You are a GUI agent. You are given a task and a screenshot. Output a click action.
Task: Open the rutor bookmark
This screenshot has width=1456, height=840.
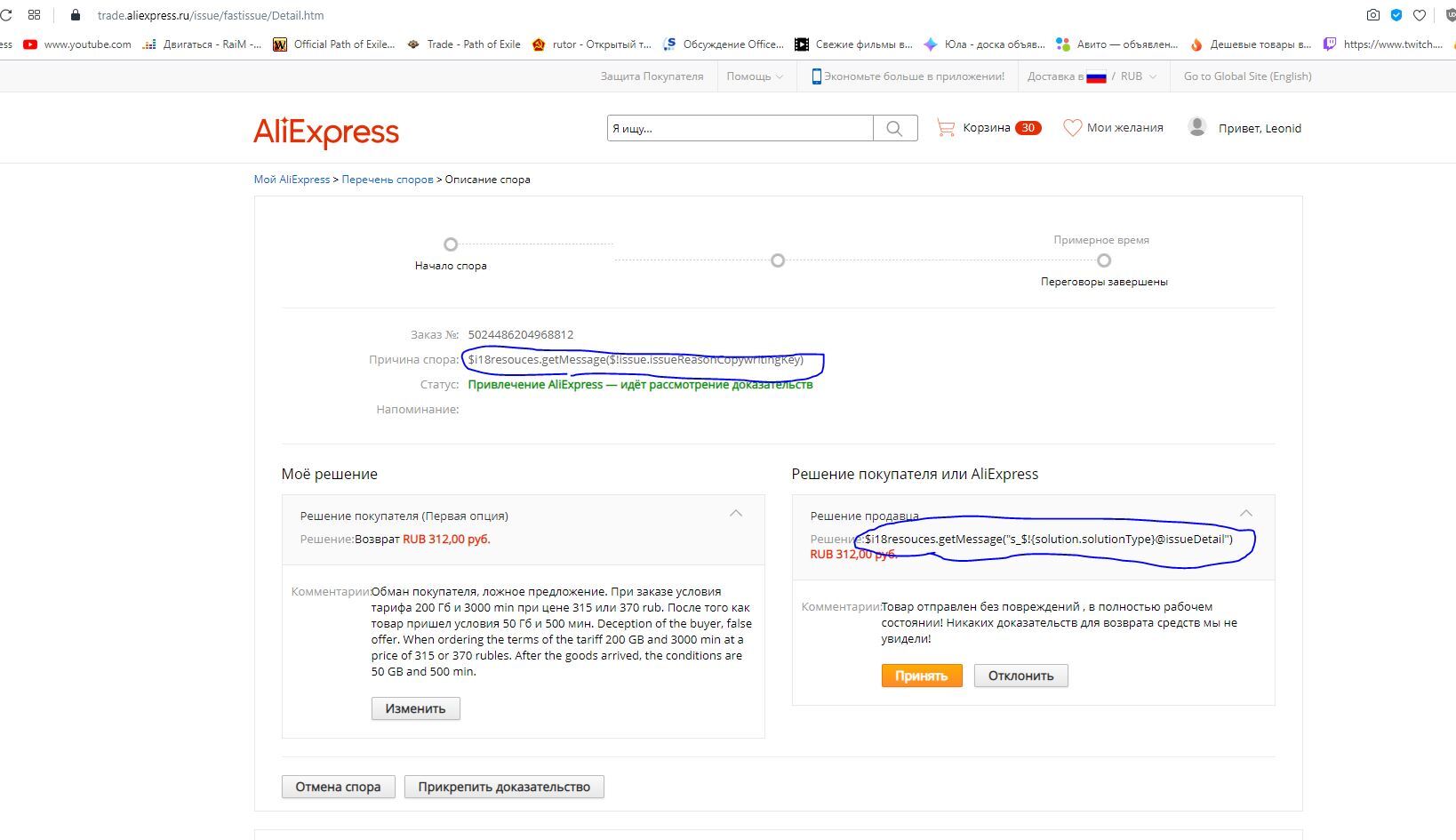coord(591,44)
